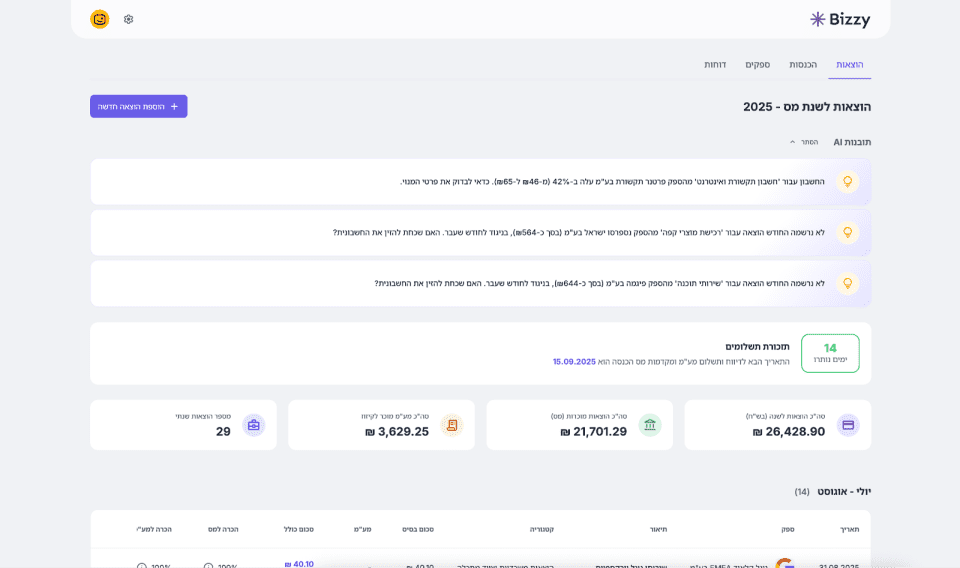Click plus icon in the add expense button

[x=174, y=106]
